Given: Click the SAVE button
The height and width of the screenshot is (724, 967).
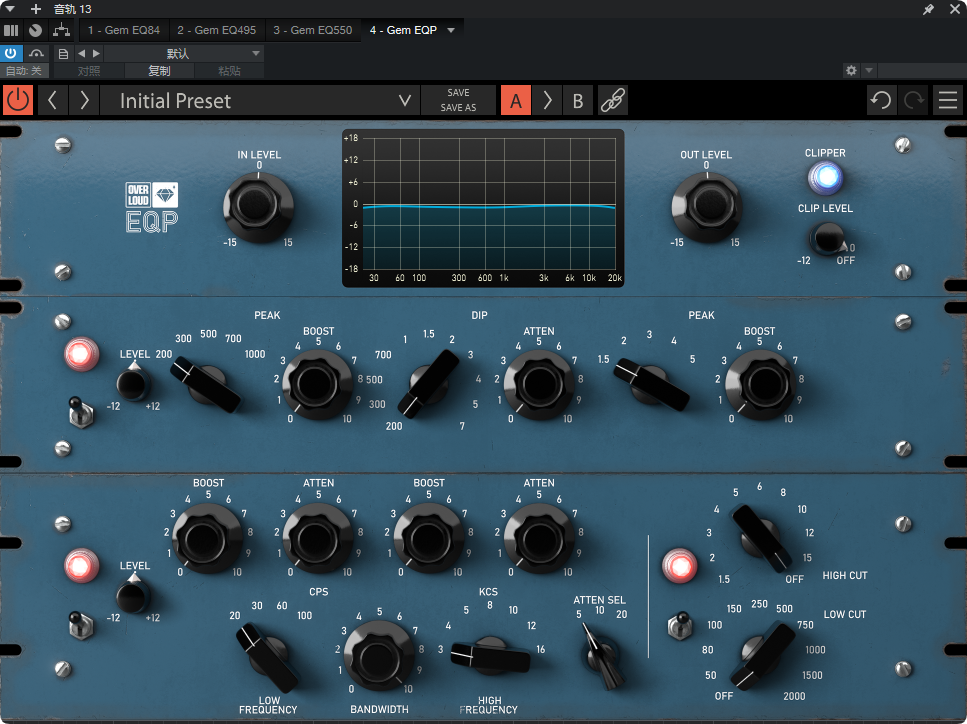Looking at the screenshot, I should [458, 93].
